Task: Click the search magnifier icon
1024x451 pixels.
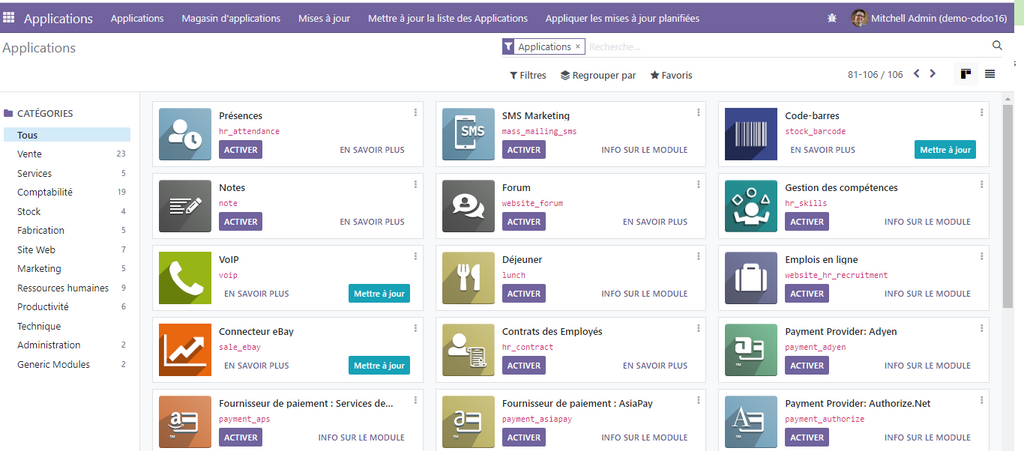Action: pyautogui.click(x=997, y=46)
